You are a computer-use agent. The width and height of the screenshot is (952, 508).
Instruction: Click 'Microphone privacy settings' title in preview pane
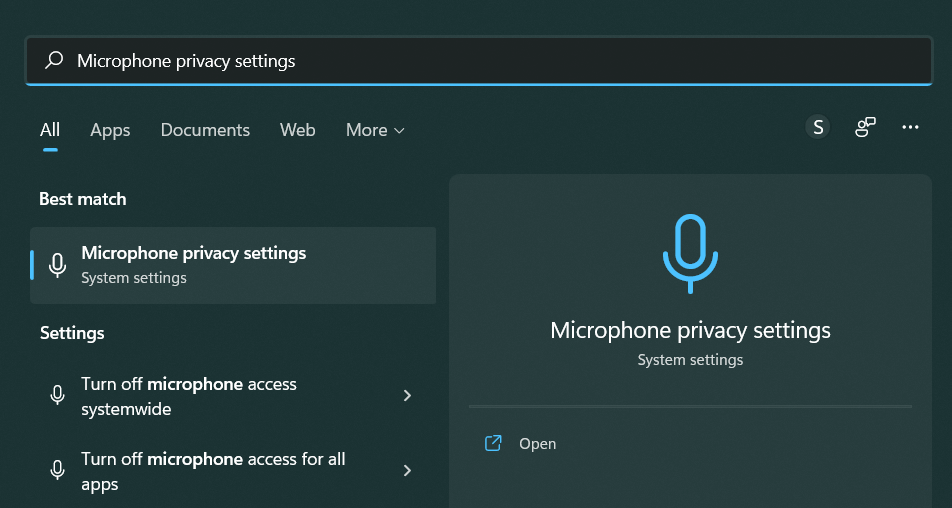click(690, 330)
